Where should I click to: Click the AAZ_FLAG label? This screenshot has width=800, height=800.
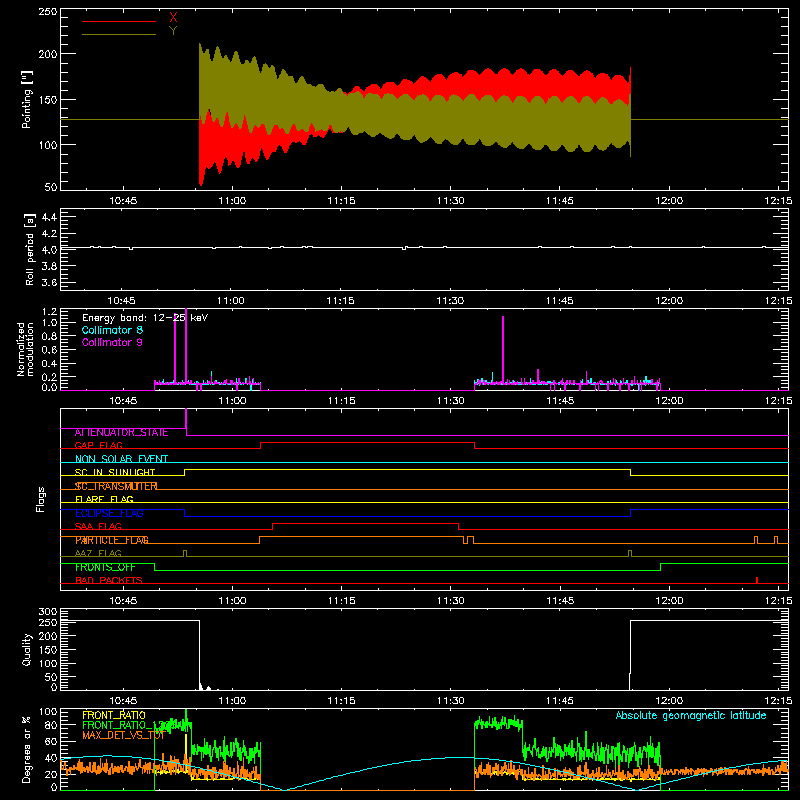pos(98,553)
